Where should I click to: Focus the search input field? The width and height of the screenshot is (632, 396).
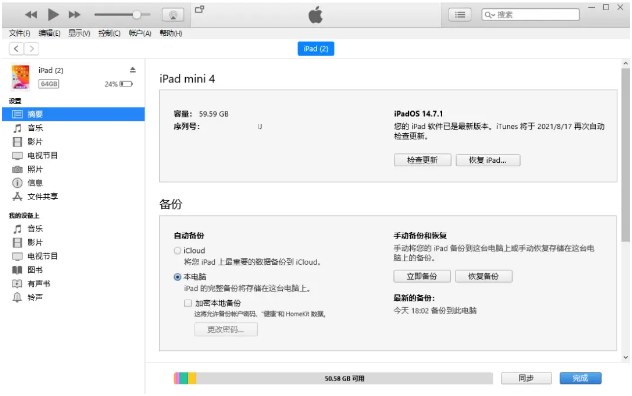tap(530, 15)
